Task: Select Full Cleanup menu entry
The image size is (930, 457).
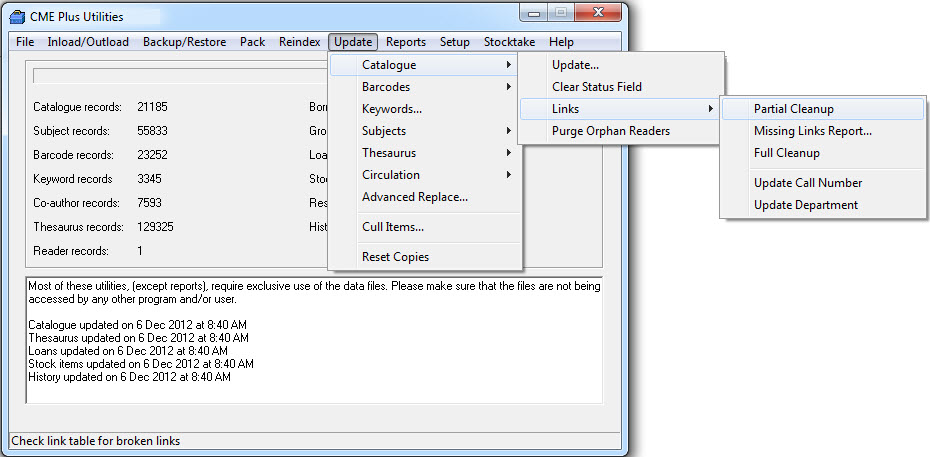Action: 786,153
